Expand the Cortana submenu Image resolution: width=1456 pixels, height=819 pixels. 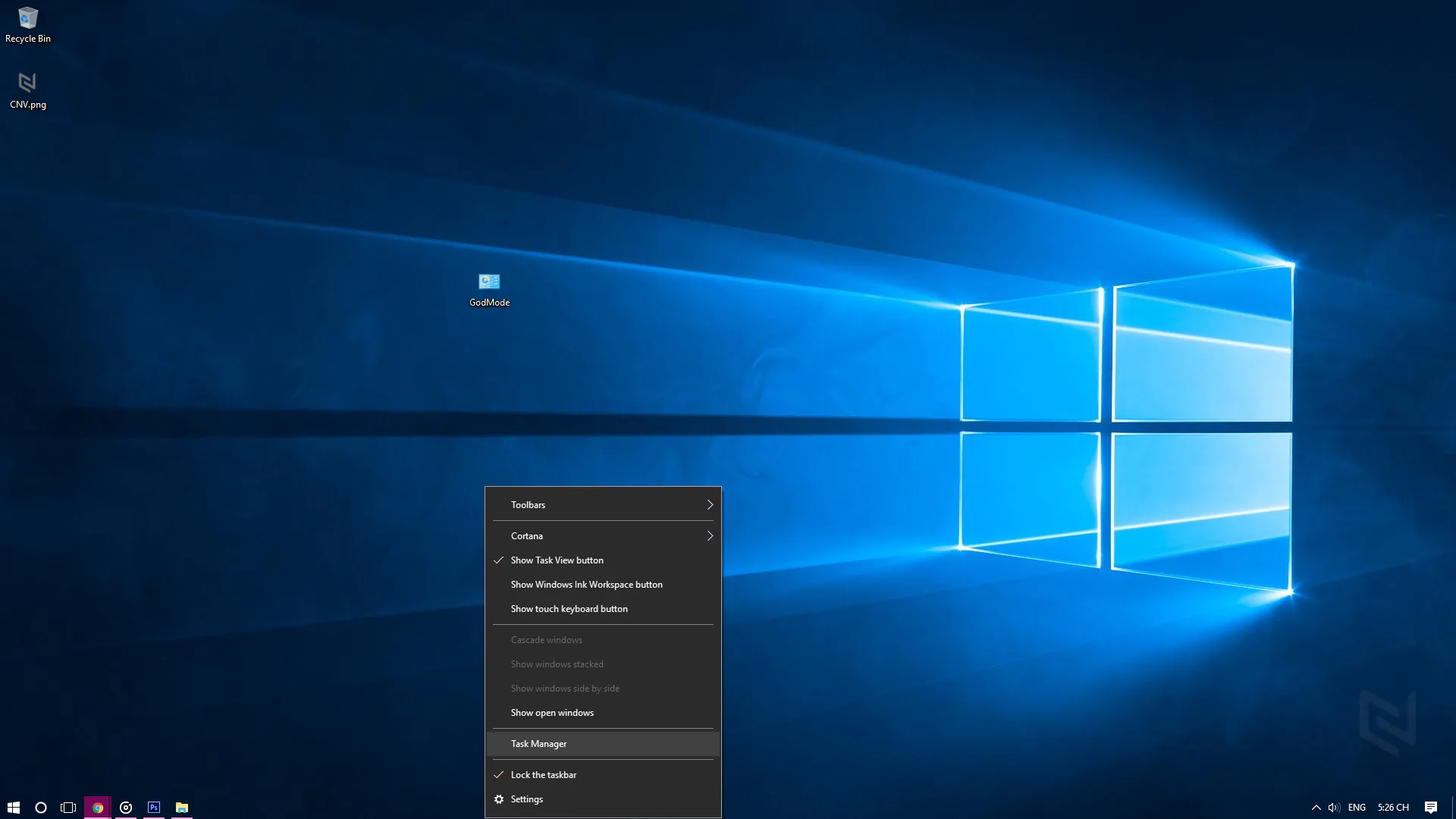point(603,536)
